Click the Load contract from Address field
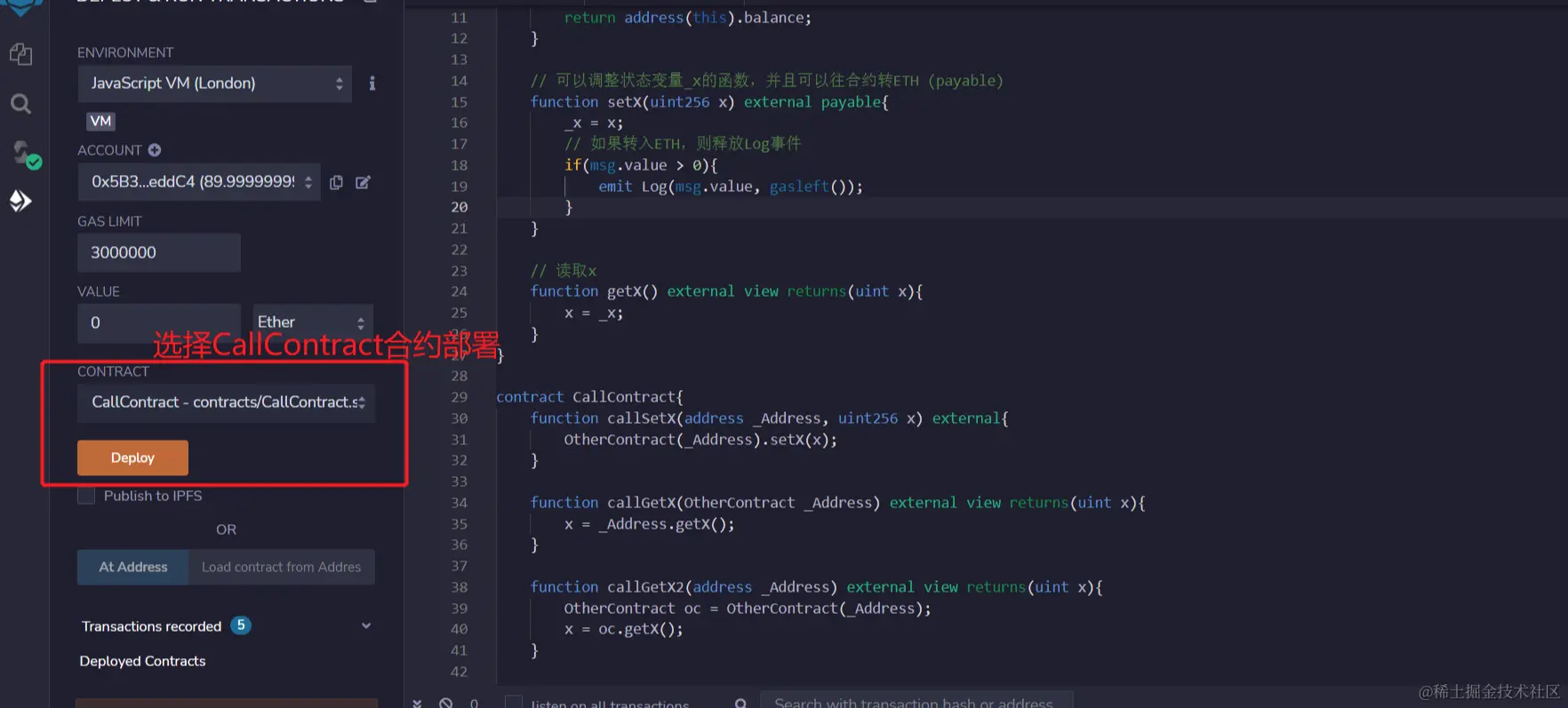 pyautogui.click(x=281, y=567)
